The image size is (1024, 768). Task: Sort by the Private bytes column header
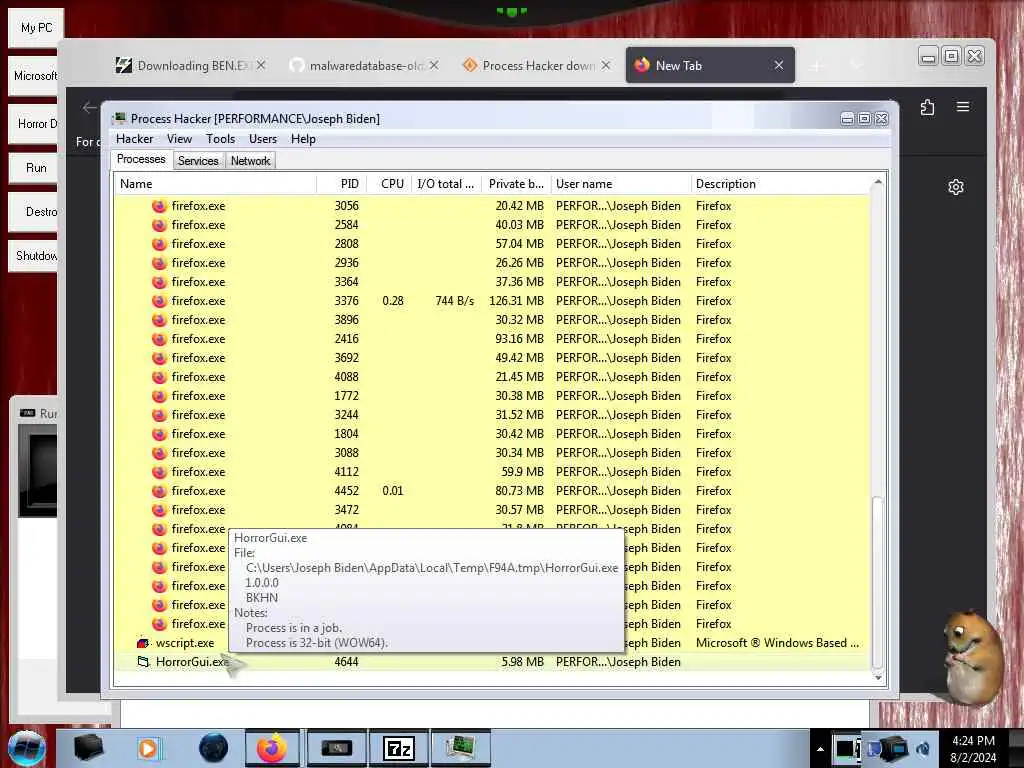click(517, 184)
